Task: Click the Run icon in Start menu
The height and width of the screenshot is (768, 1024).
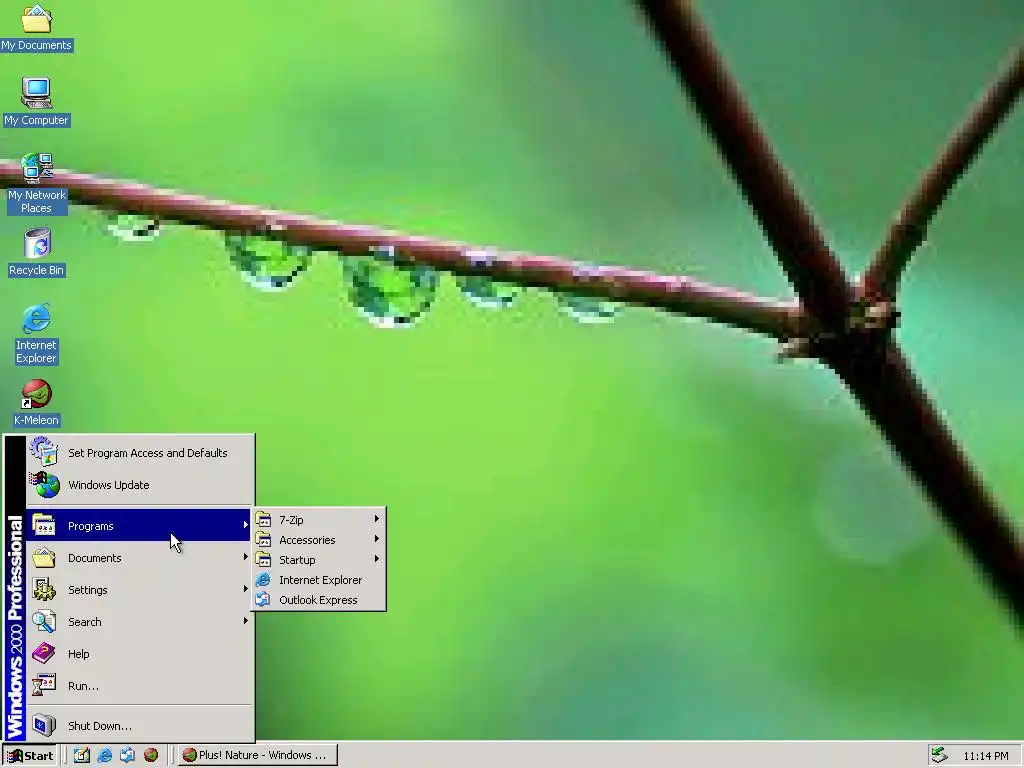Action: coord(44,685)
